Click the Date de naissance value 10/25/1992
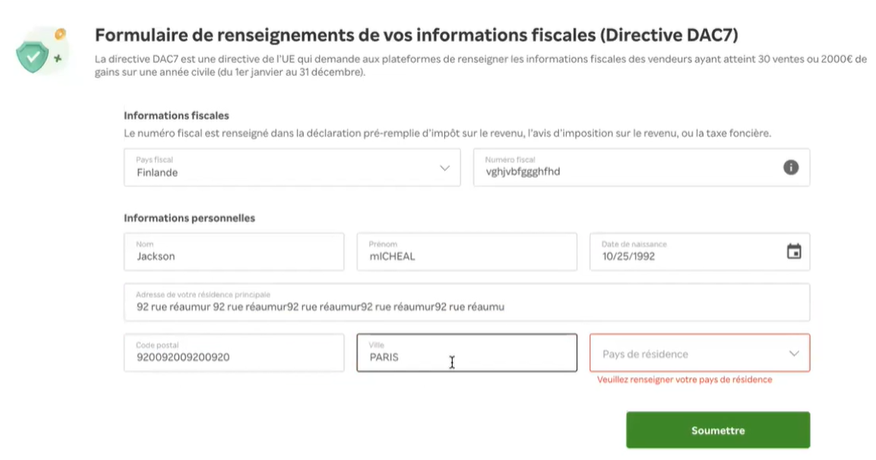876x460 pixels. tap(628, 256)
